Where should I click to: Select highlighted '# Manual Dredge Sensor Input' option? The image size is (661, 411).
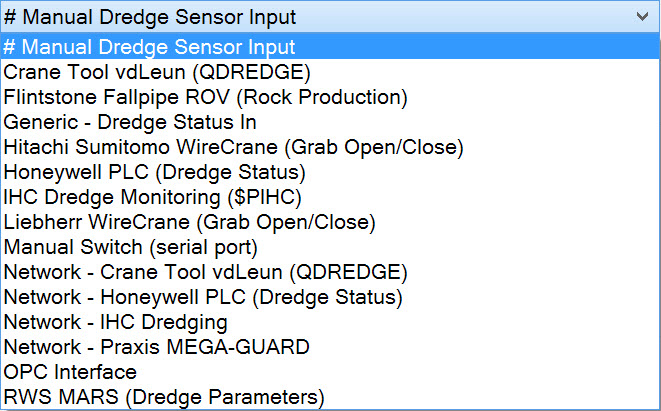(x=150, y=47)
